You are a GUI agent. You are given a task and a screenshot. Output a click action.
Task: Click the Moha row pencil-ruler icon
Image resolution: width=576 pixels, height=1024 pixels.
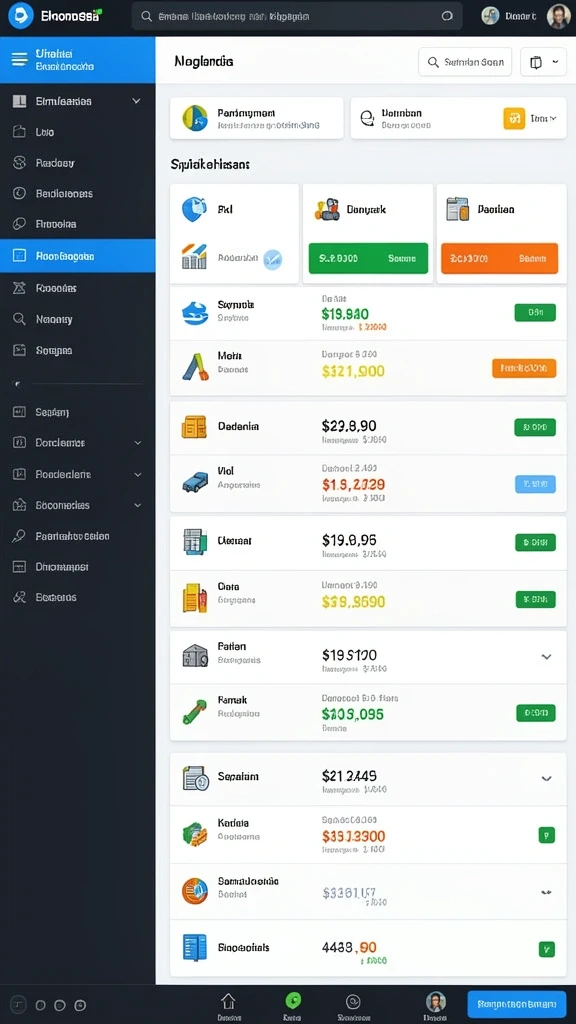coord(195,367)
